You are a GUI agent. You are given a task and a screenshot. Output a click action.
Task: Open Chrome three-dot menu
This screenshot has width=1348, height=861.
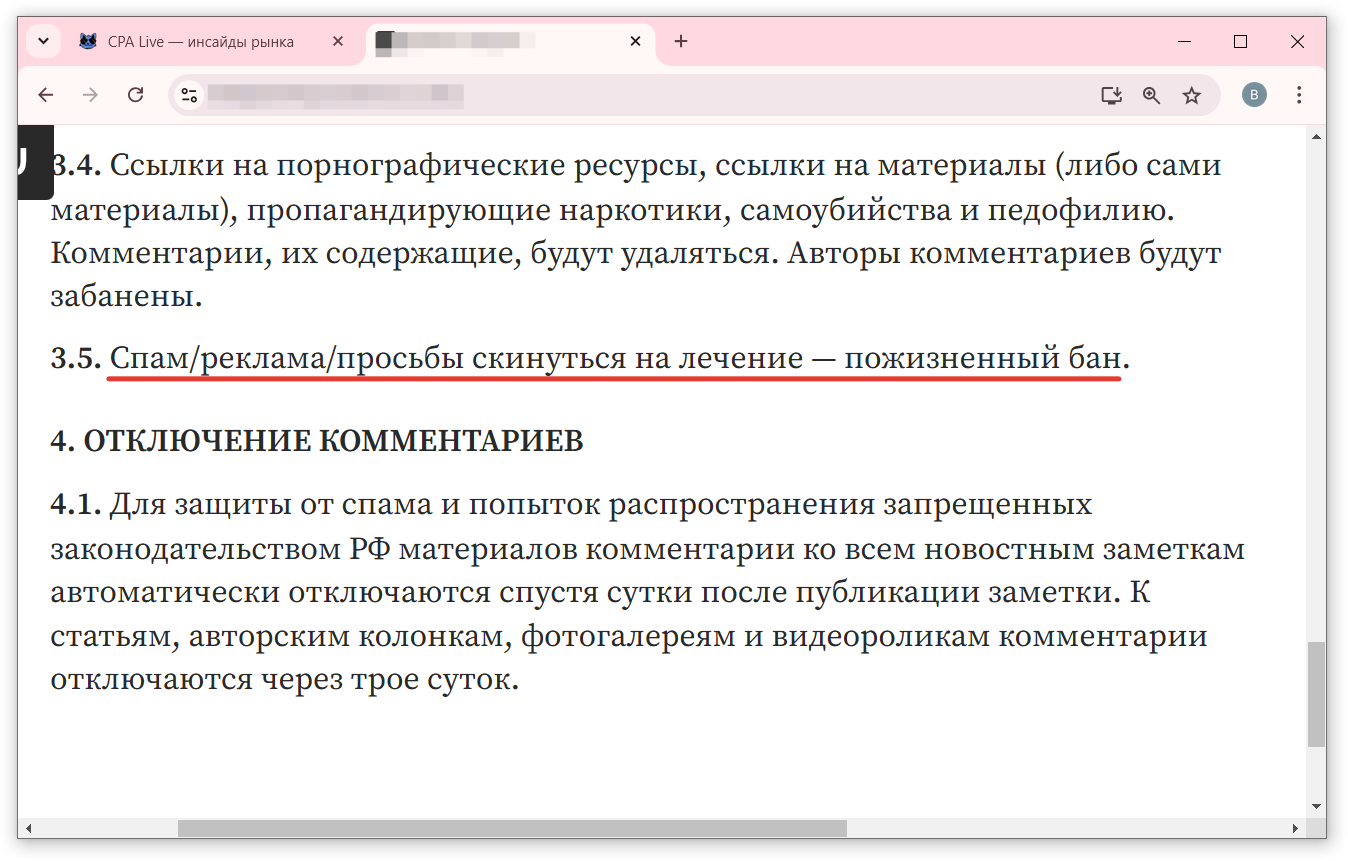pos(1299,95)
